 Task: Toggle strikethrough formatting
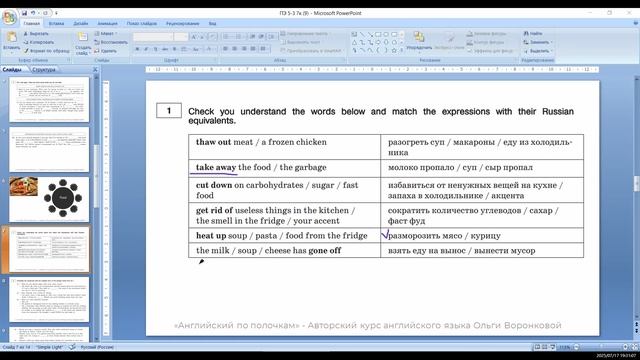click(x=165, y=49)
